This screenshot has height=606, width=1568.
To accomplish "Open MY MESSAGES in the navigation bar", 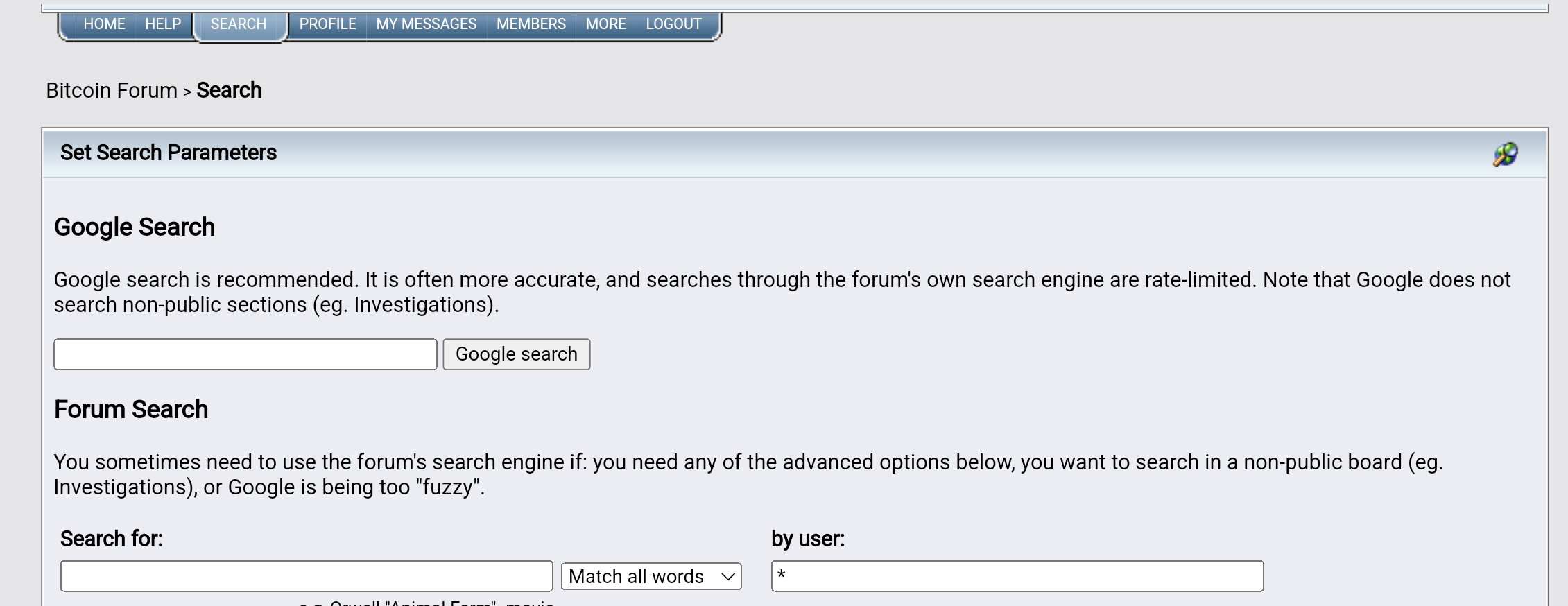I will tap(426, 24).
